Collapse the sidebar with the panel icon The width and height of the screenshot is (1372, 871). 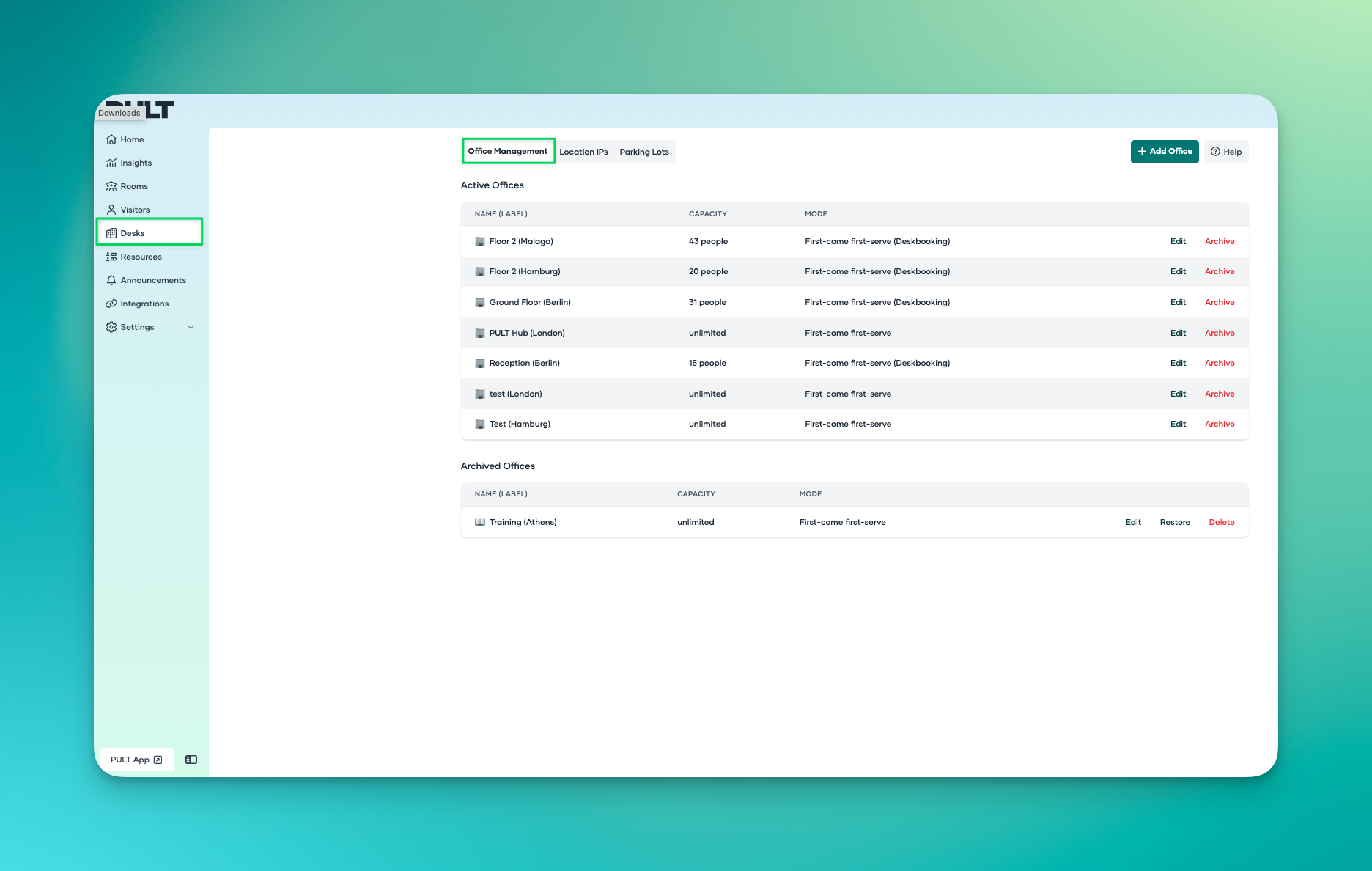[x=191, y=760]
